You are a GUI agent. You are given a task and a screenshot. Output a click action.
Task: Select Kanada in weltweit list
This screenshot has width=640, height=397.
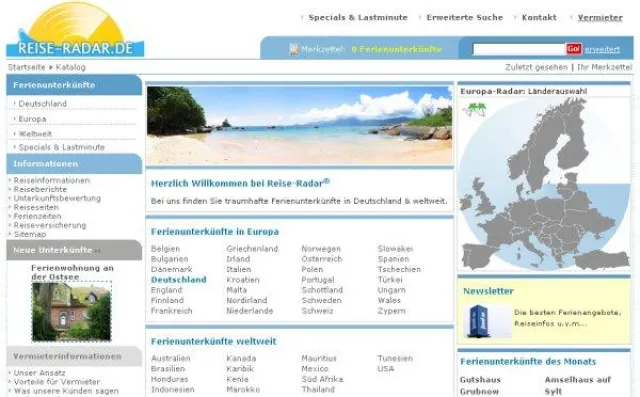point(241,358)
